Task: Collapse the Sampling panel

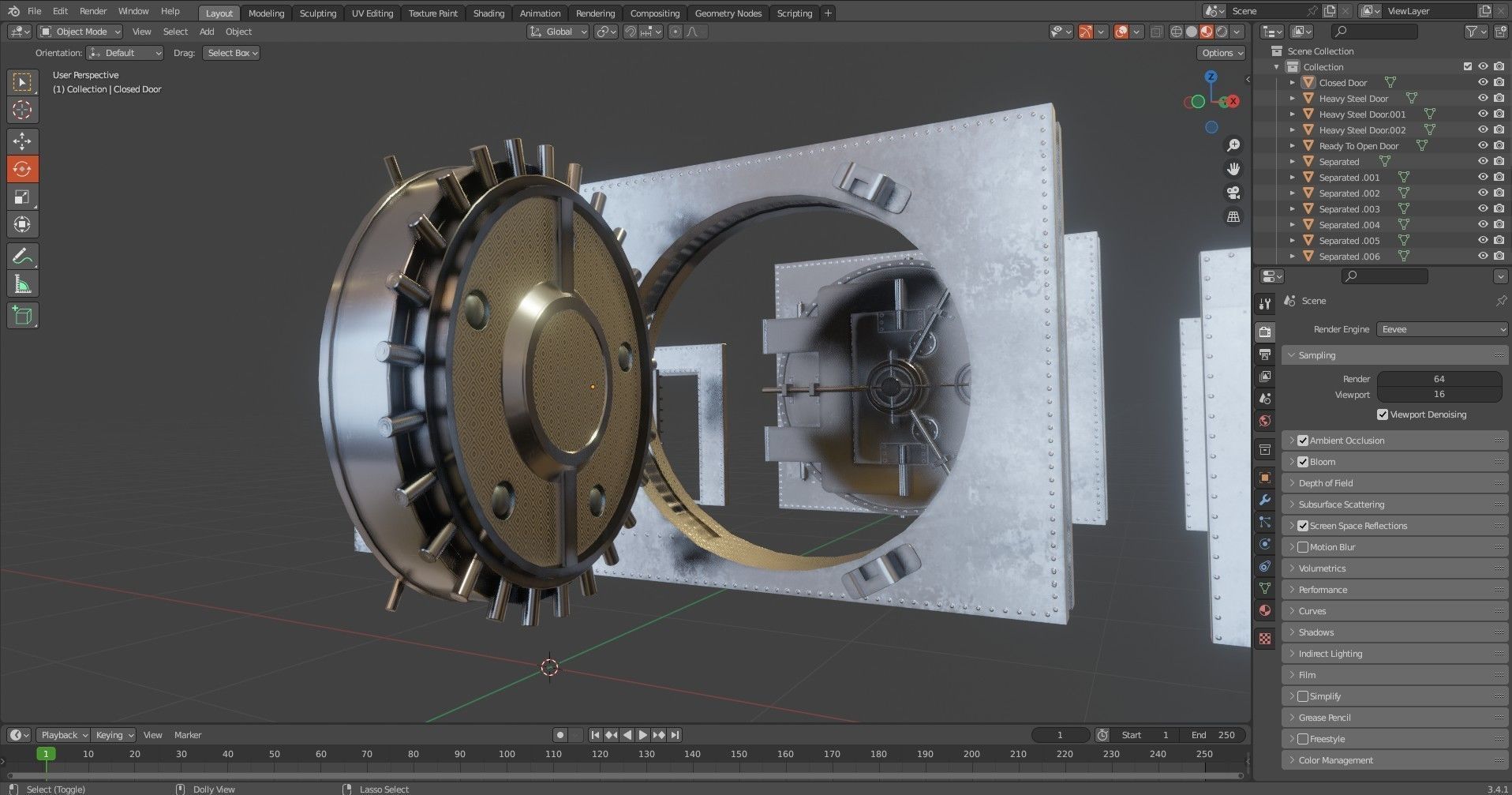Action: [1395, 355]
